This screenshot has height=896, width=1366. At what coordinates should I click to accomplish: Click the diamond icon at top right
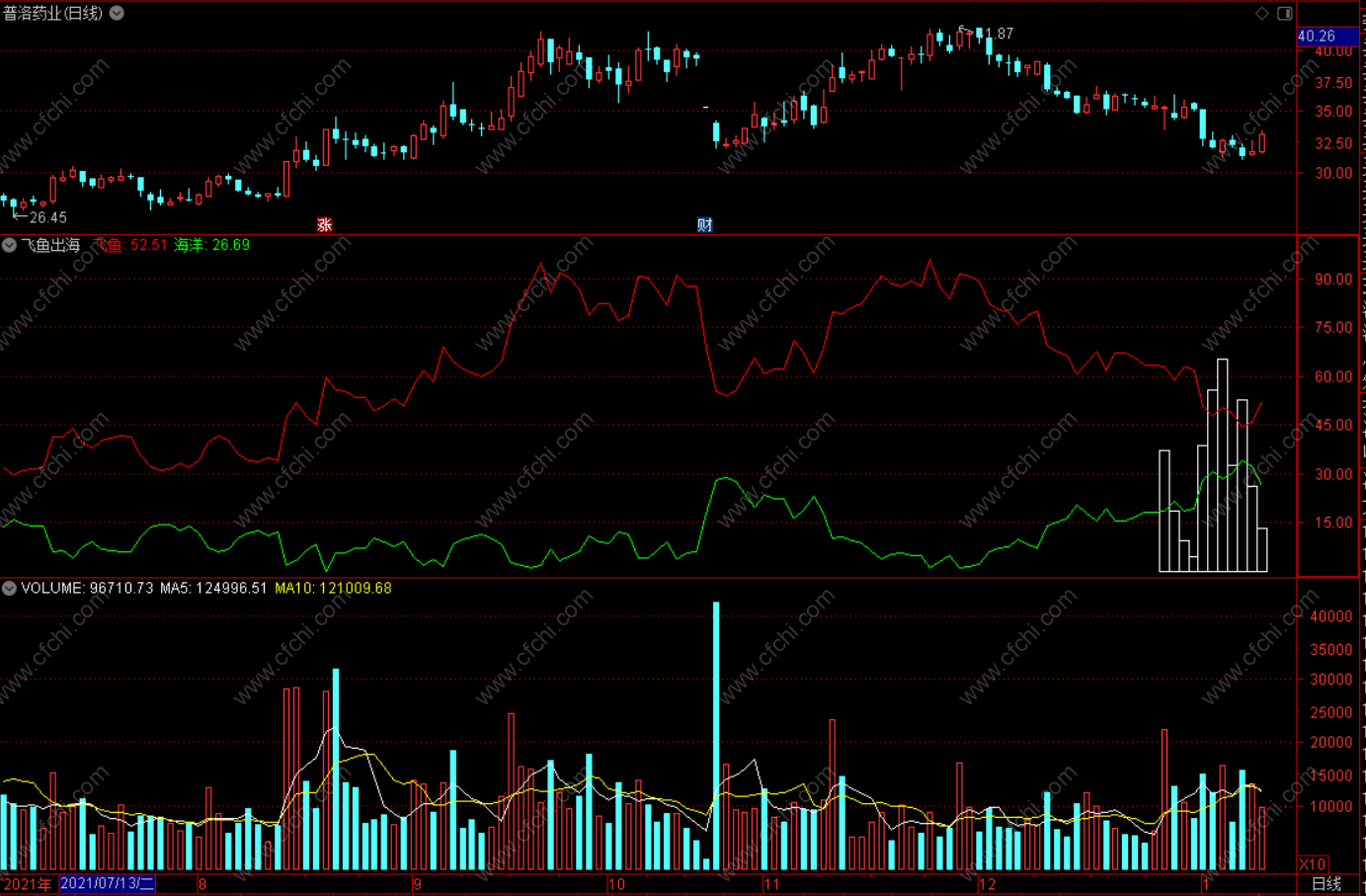click(x=1261, y=13)
